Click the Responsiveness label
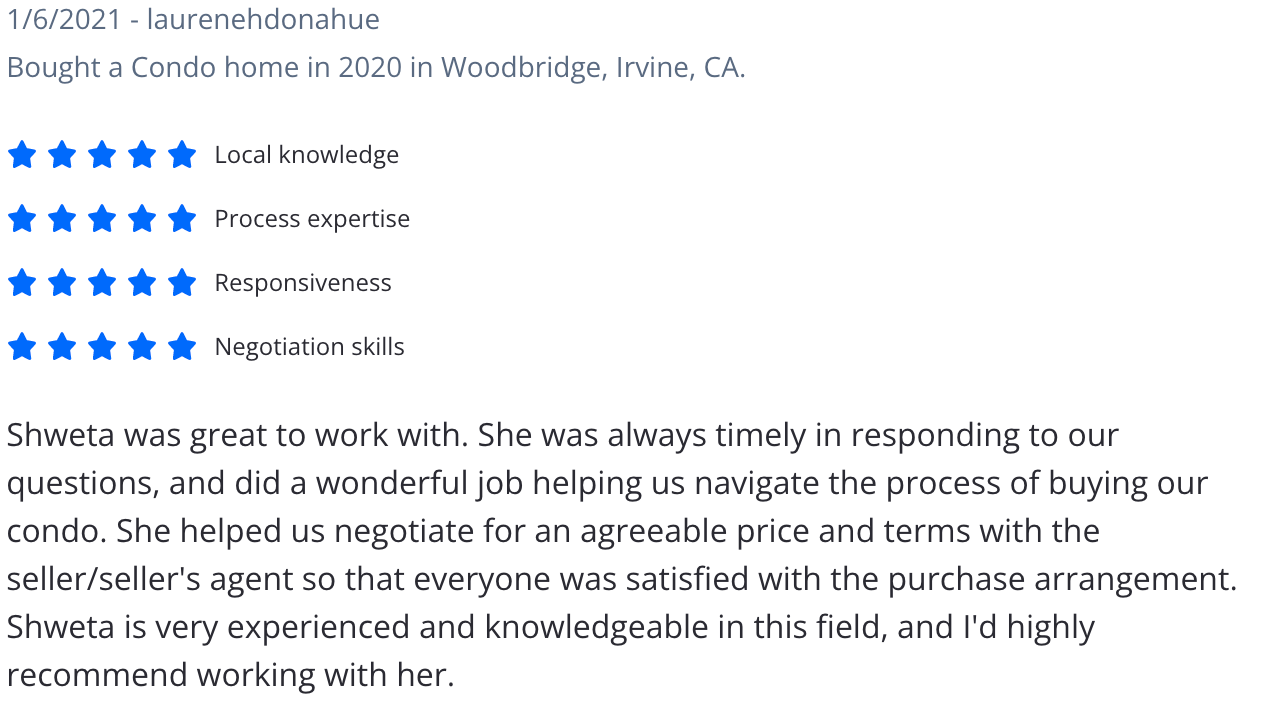 pyautogui.click(x=303, y=283)
